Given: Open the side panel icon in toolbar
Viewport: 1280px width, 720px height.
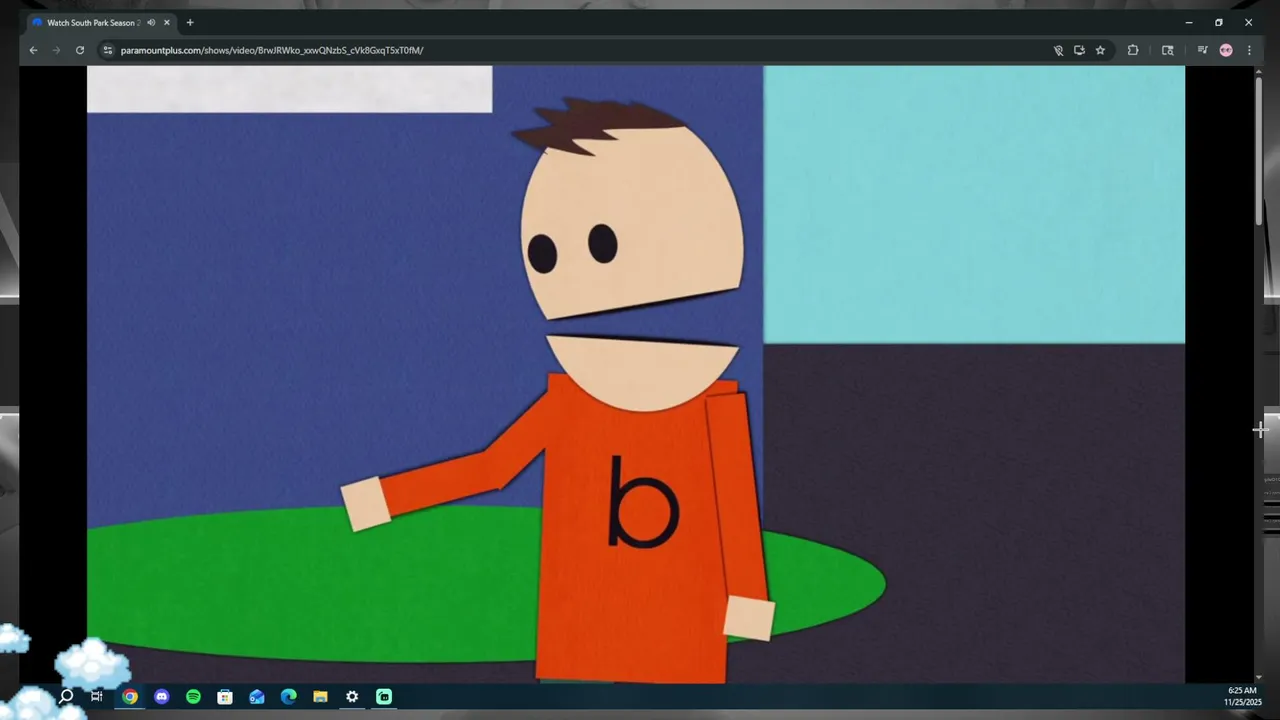Looking at the screenshot, I should (x=1167, y=50).
